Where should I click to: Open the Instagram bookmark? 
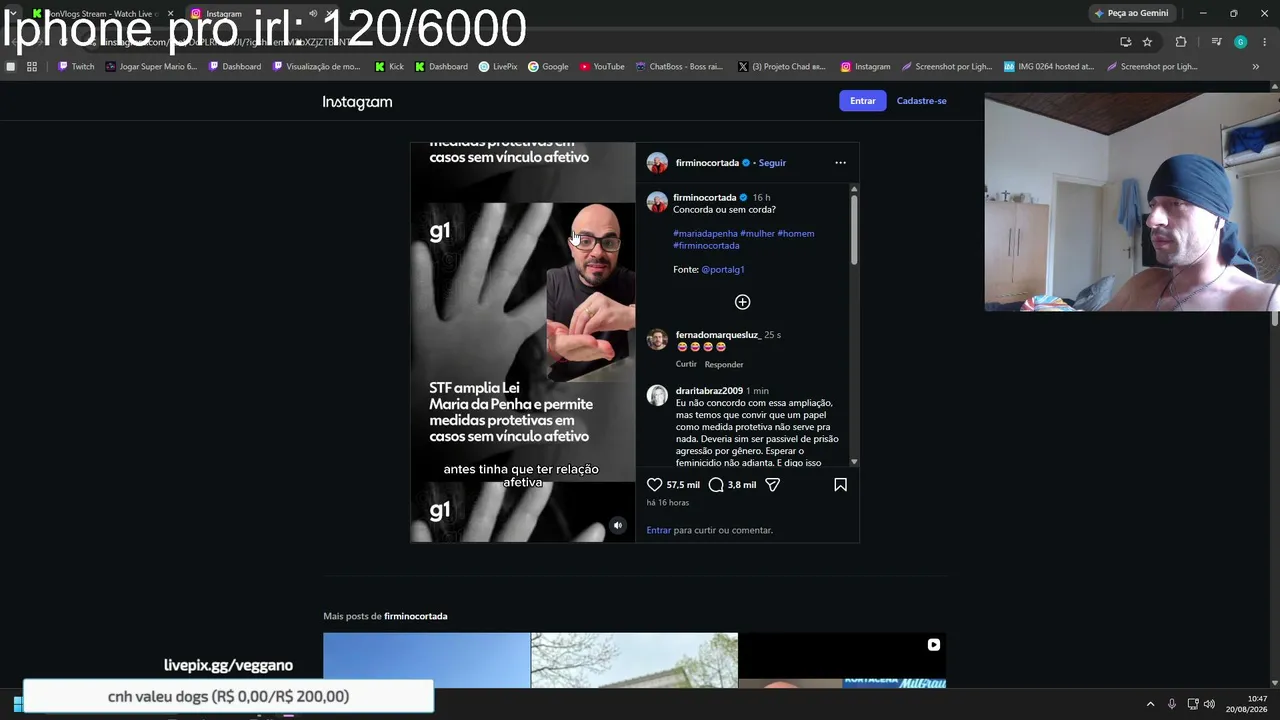point(865,67)
